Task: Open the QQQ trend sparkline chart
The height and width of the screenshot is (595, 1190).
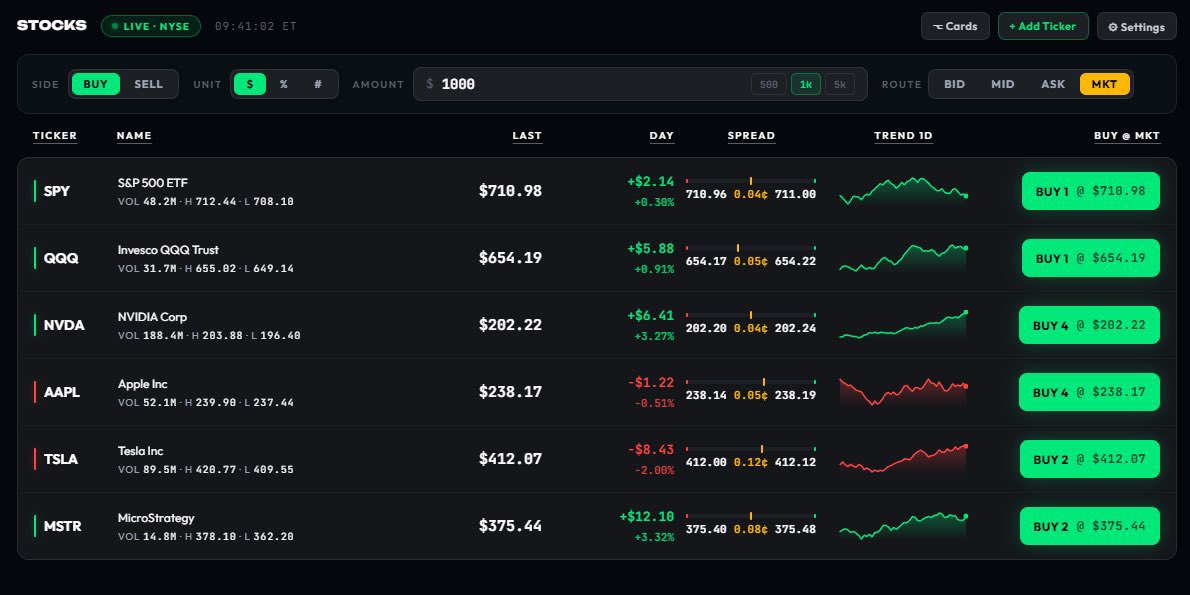Action: pos(903,258)
